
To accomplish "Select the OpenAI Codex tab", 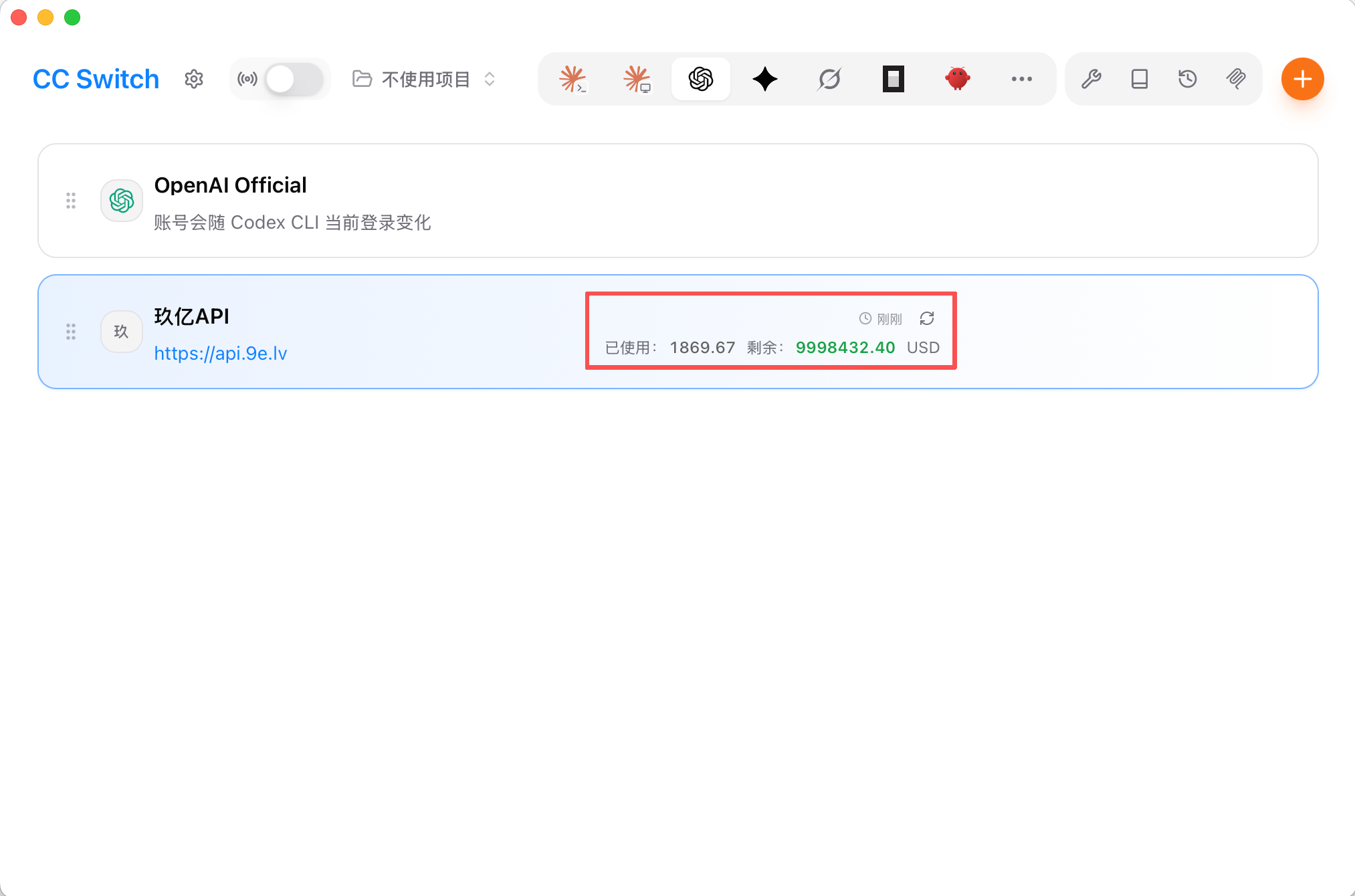I will click(x=701, y=79).
